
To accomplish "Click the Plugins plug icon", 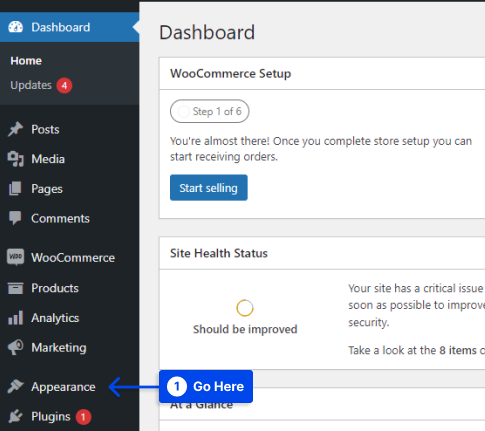I will tap(15, 416).
